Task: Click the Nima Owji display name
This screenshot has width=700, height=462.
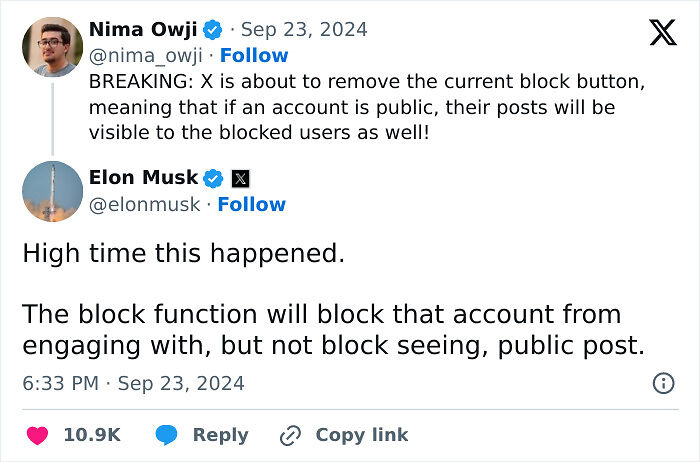Action: [144, 29]
